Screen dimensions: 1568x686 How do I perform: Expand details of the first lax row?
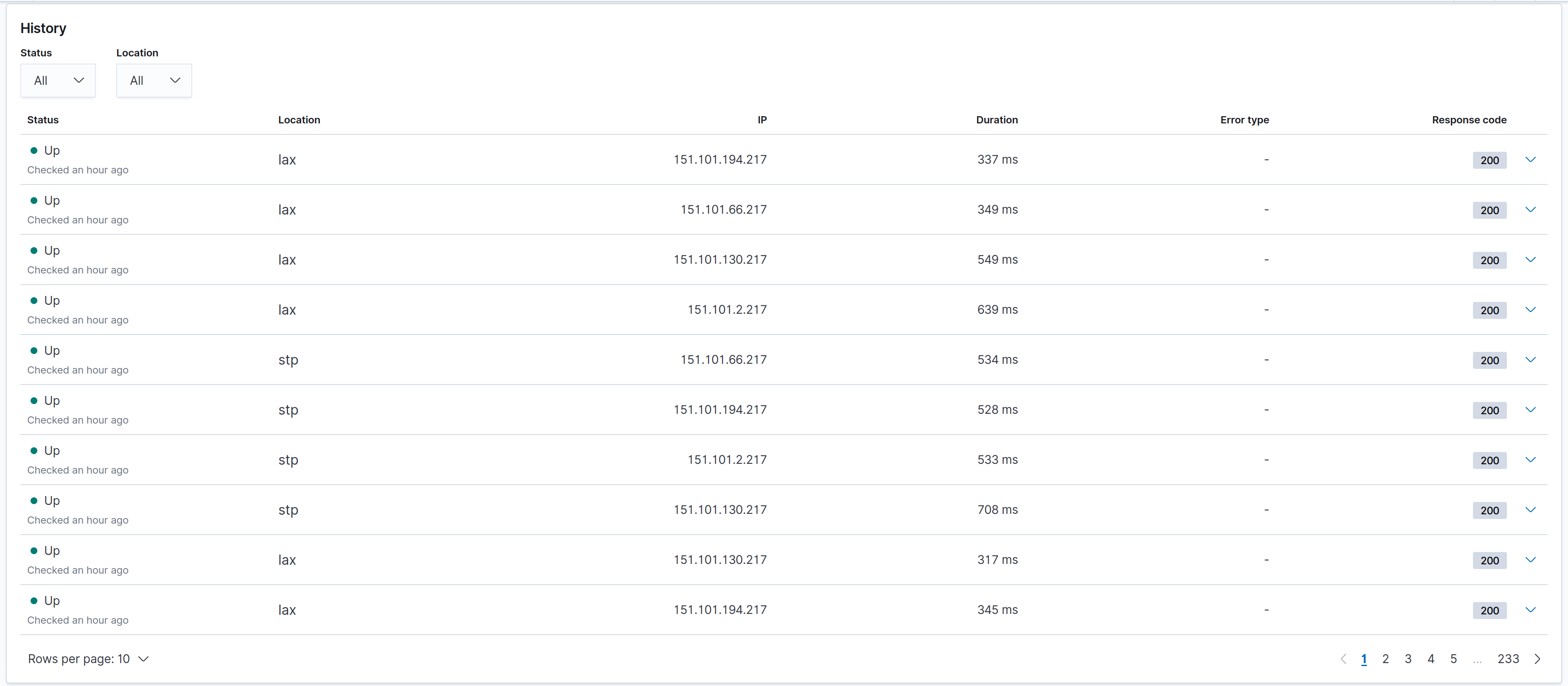1531,159
